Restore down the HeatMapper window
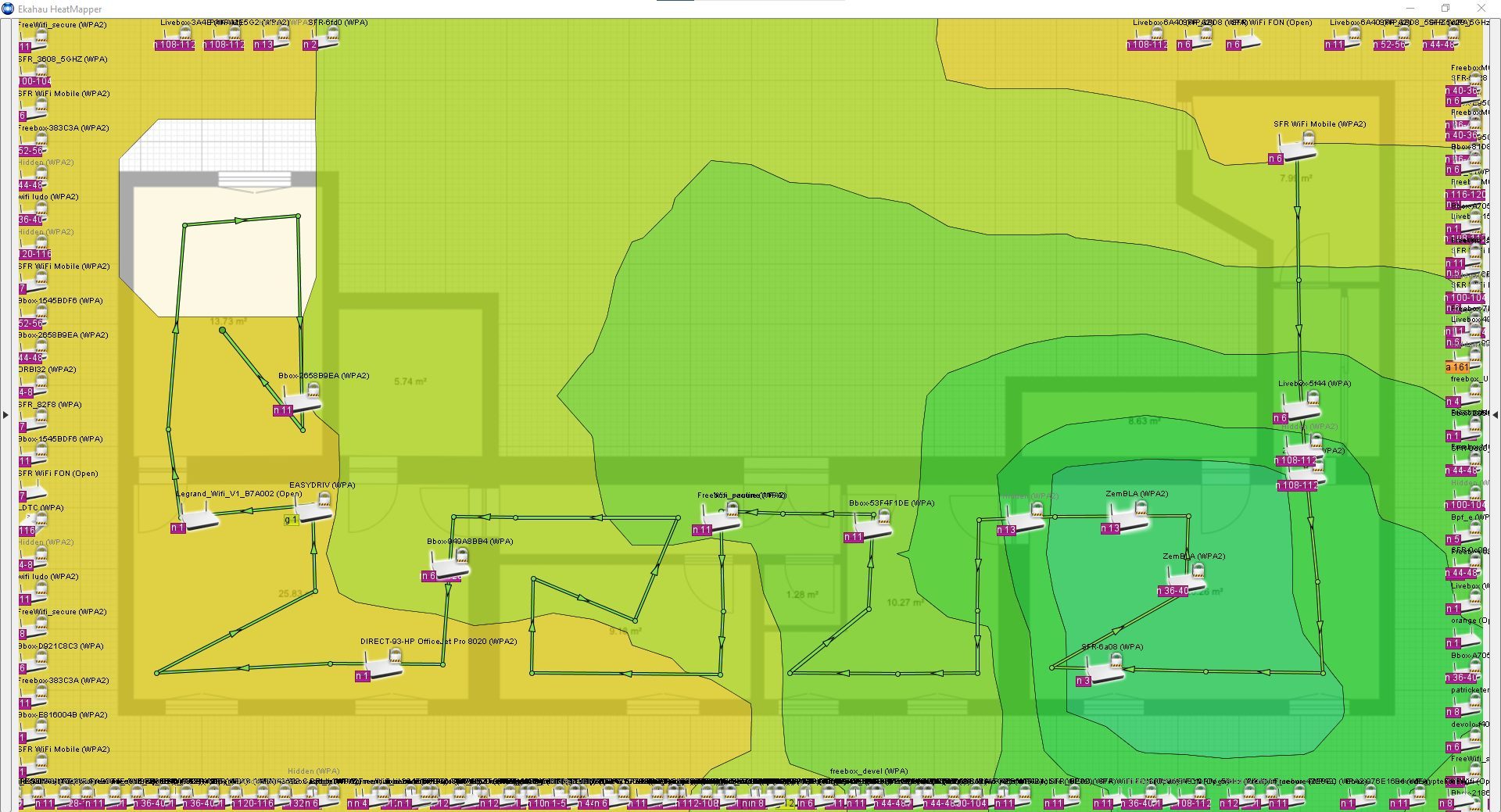 click(x=1445, y=9)
